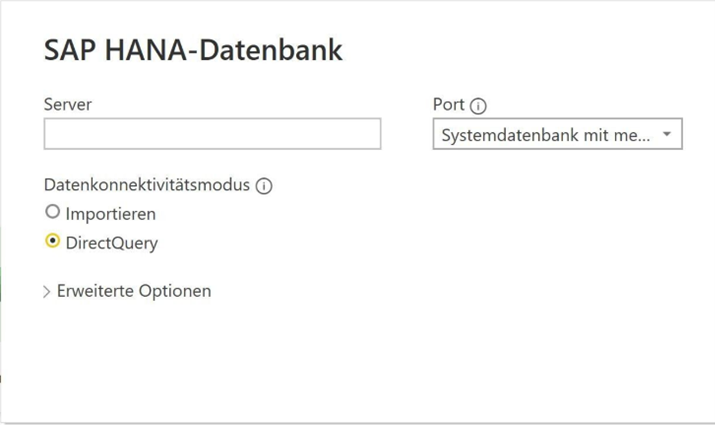
Task: Click the DirectQuery label text
Action: pyautogui.click(x=112, y=243)
